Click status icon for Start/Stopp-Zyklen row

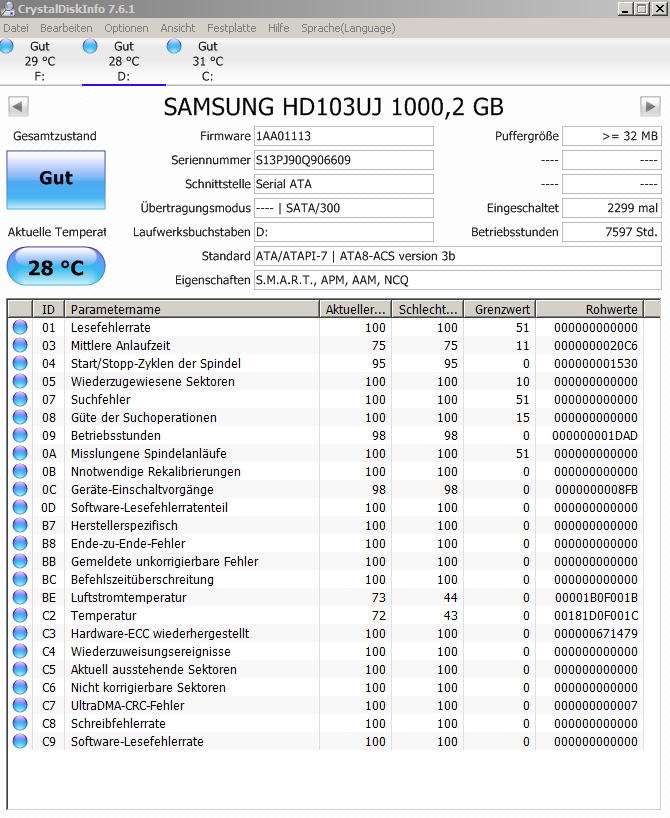click(x=20, y=364)
